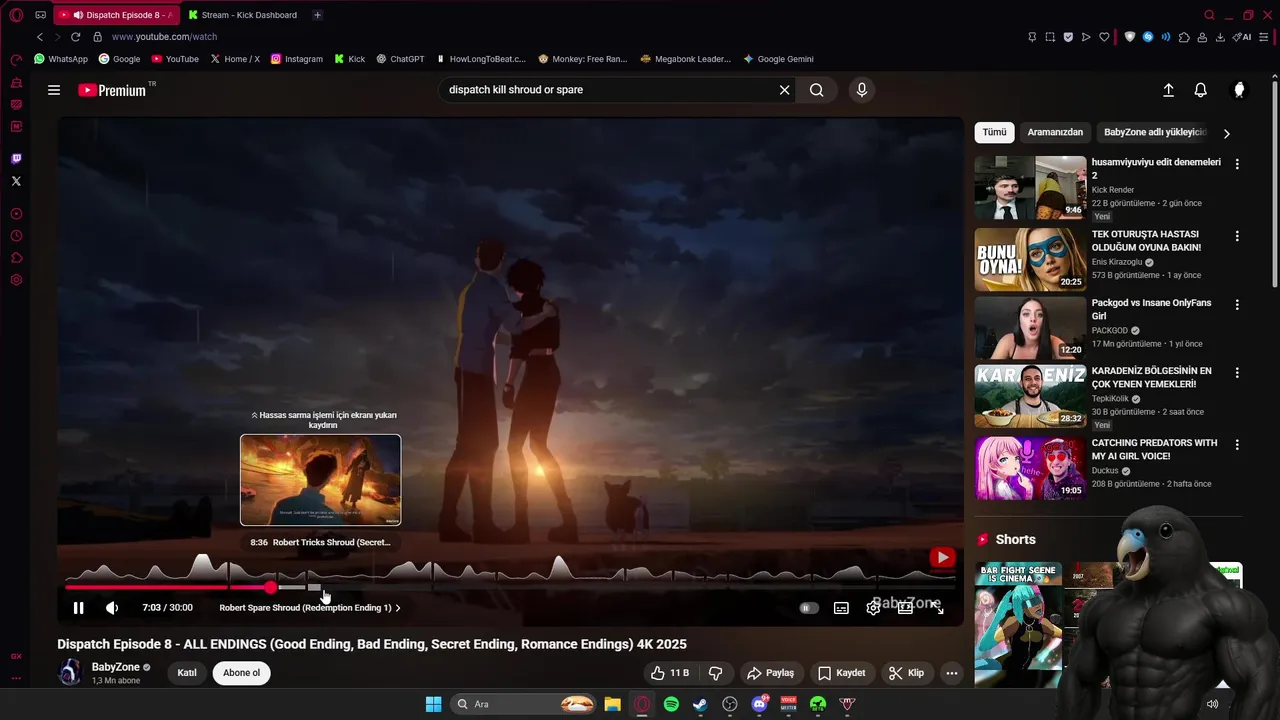Screen dimensions: 1280x720
Task: Go to the YouTube Premium home logo
Action: (x=113, y=90)
